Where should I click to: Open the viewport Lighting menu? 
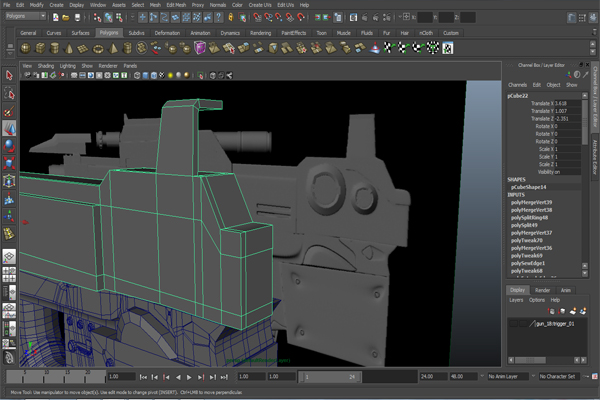click(x=68, y=66)
